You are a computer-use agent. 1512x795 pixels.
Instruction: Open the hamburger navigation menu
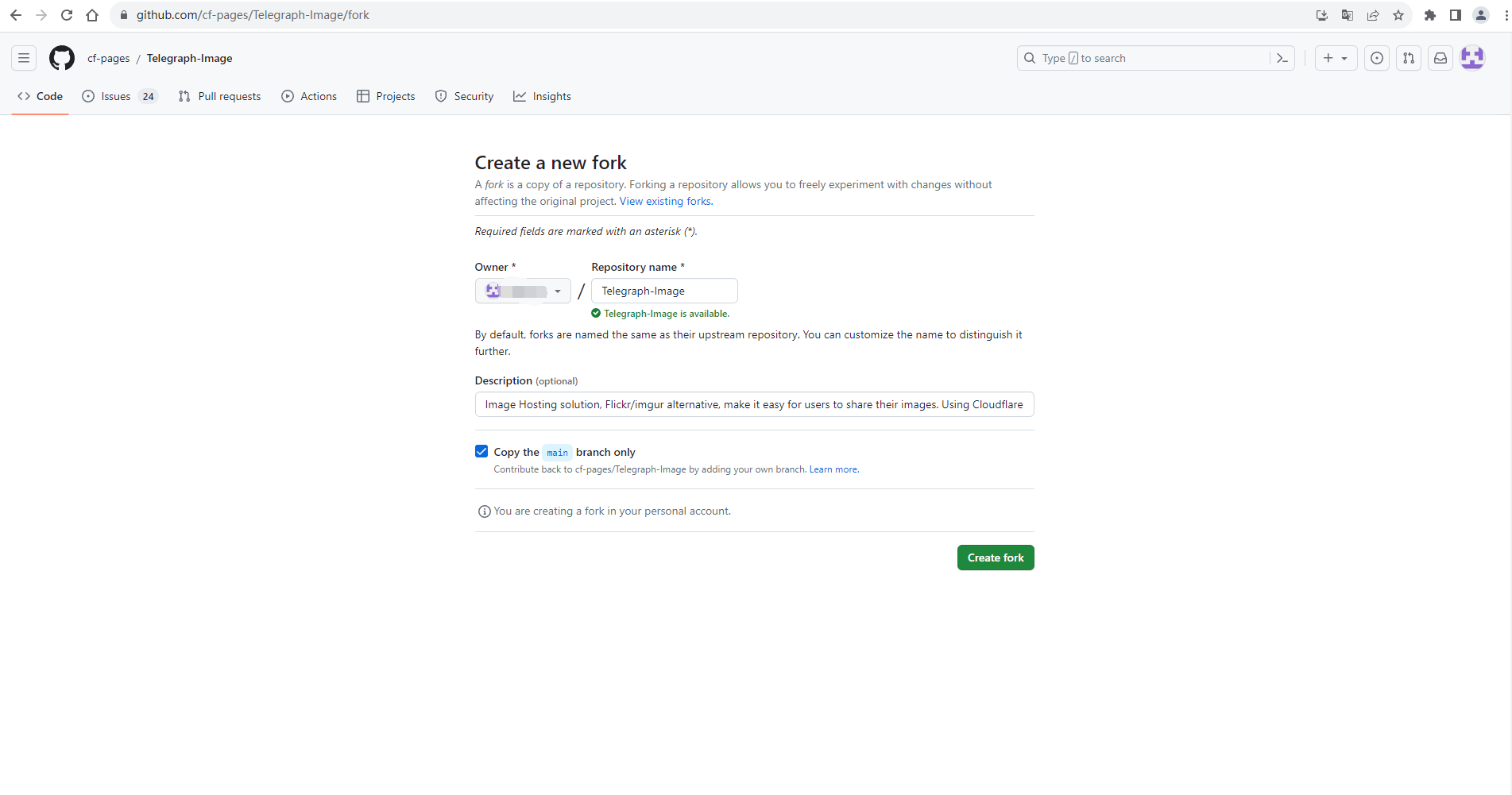(x=24, y=58)
